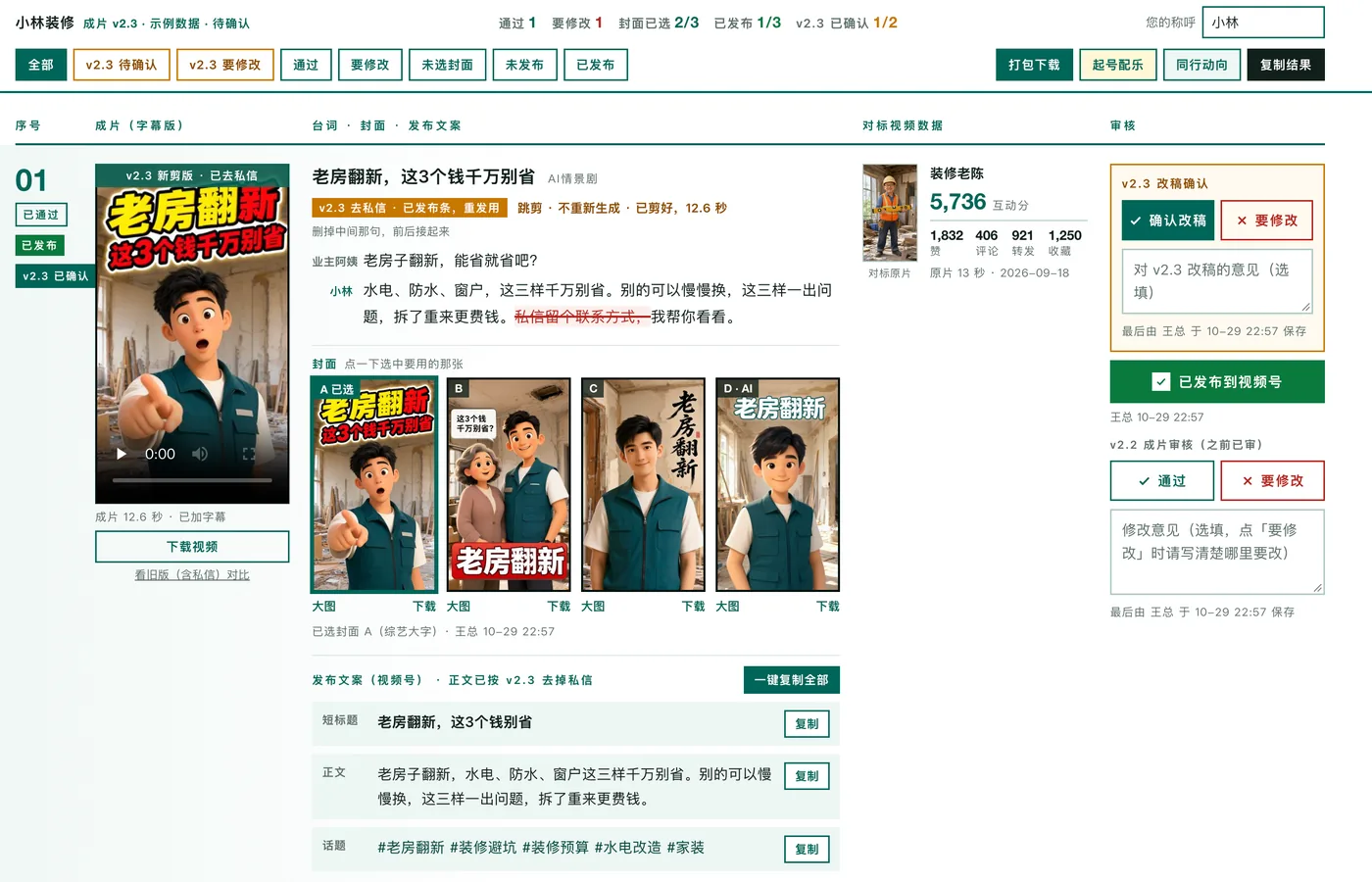1372x882 pixels.
Task: Focus the 您的称呼 name field
Action: pos(1263,23)
